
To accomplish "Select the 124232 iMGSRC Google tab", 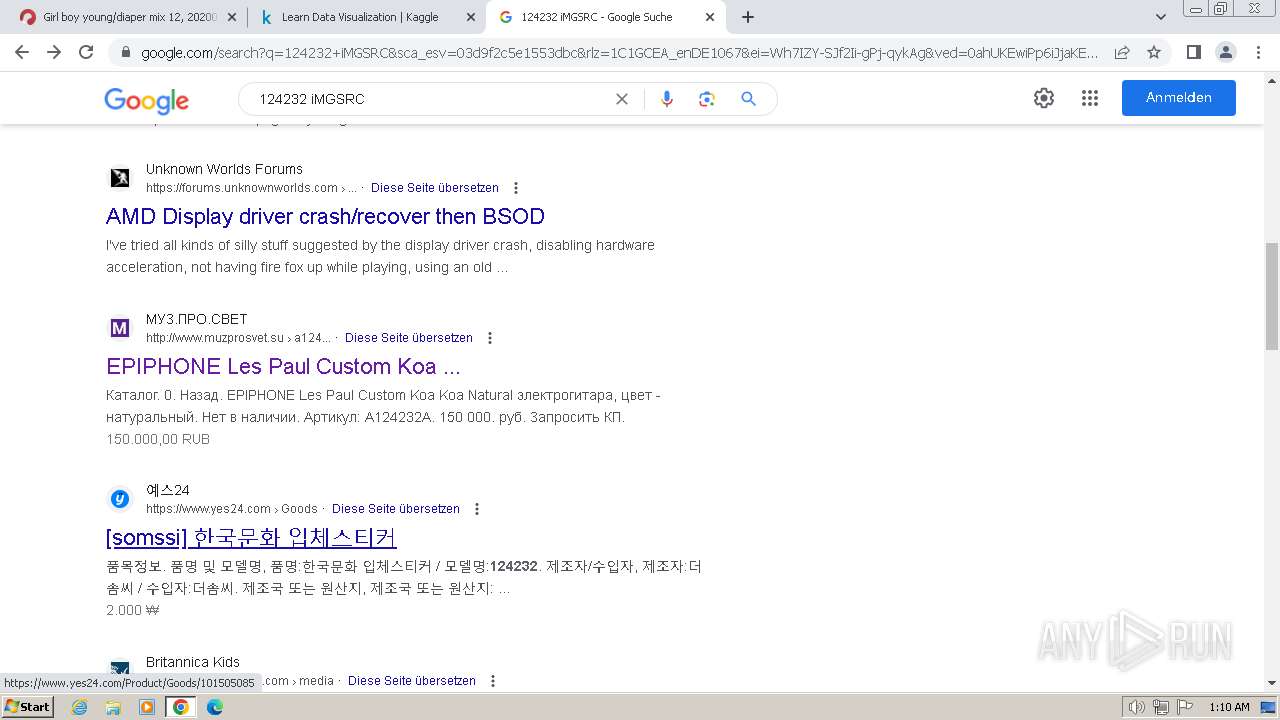I will coord(606,17).
